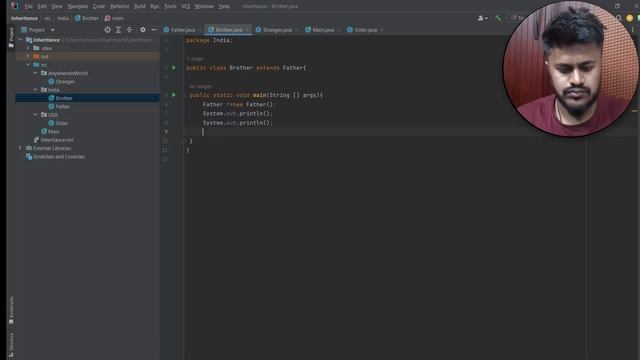Close the Father.java tab
The height and width of the screenshot is (360, 640).
coord(200,30)
